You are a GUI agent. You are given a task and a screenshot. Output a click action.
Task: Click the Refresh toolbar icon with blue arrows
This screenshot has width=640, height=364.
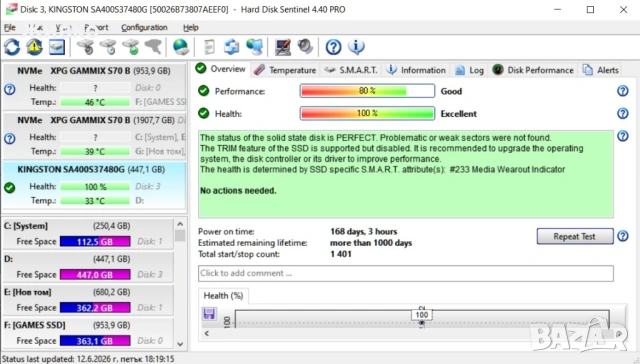pyautogui.click(x=12, y=47)
